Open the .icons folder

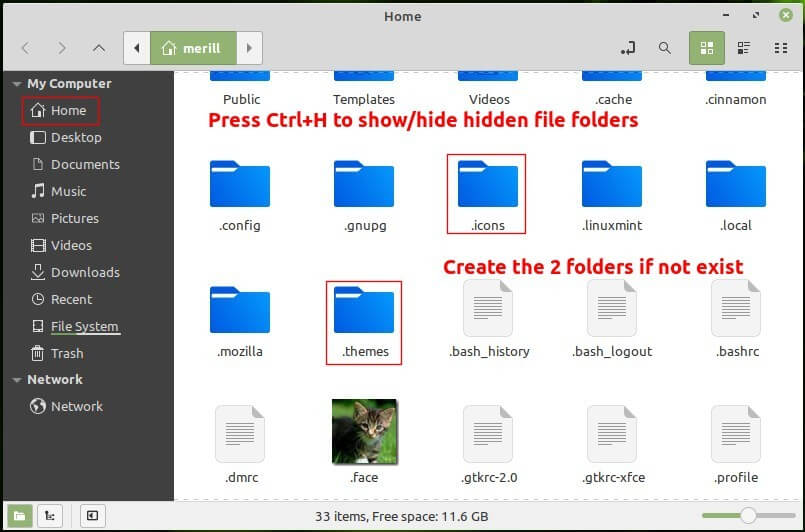pyautogui.click(x=487, y=185)
